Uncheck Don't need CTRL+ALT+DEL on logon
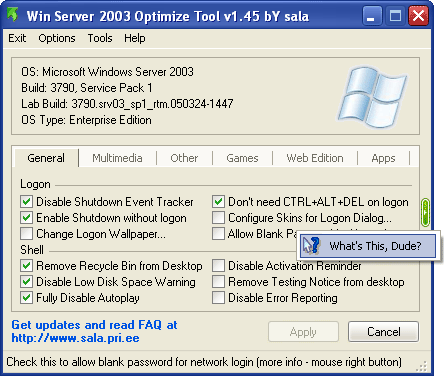This screenshot has height=376, width=444. pyautogui.click(x=218, y=202)
